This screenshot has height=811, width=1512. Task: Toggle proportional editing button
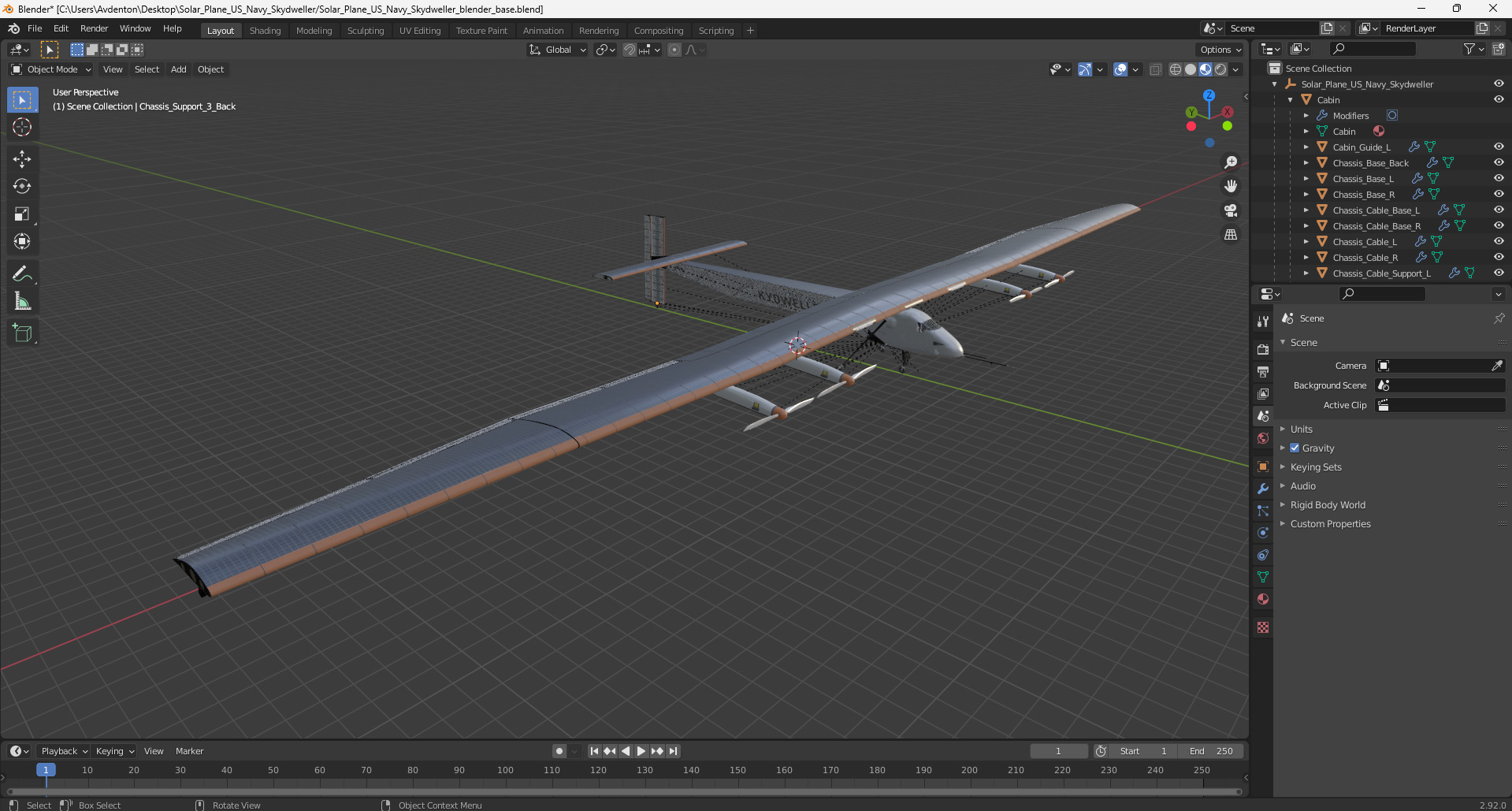[x=674, y=50]
